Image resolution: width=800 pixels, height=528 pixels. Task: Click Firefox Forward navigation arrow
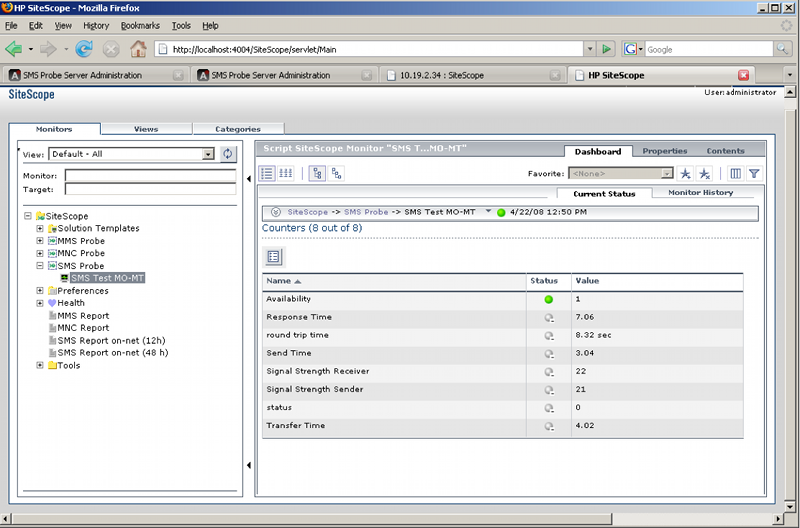[48, 49]
